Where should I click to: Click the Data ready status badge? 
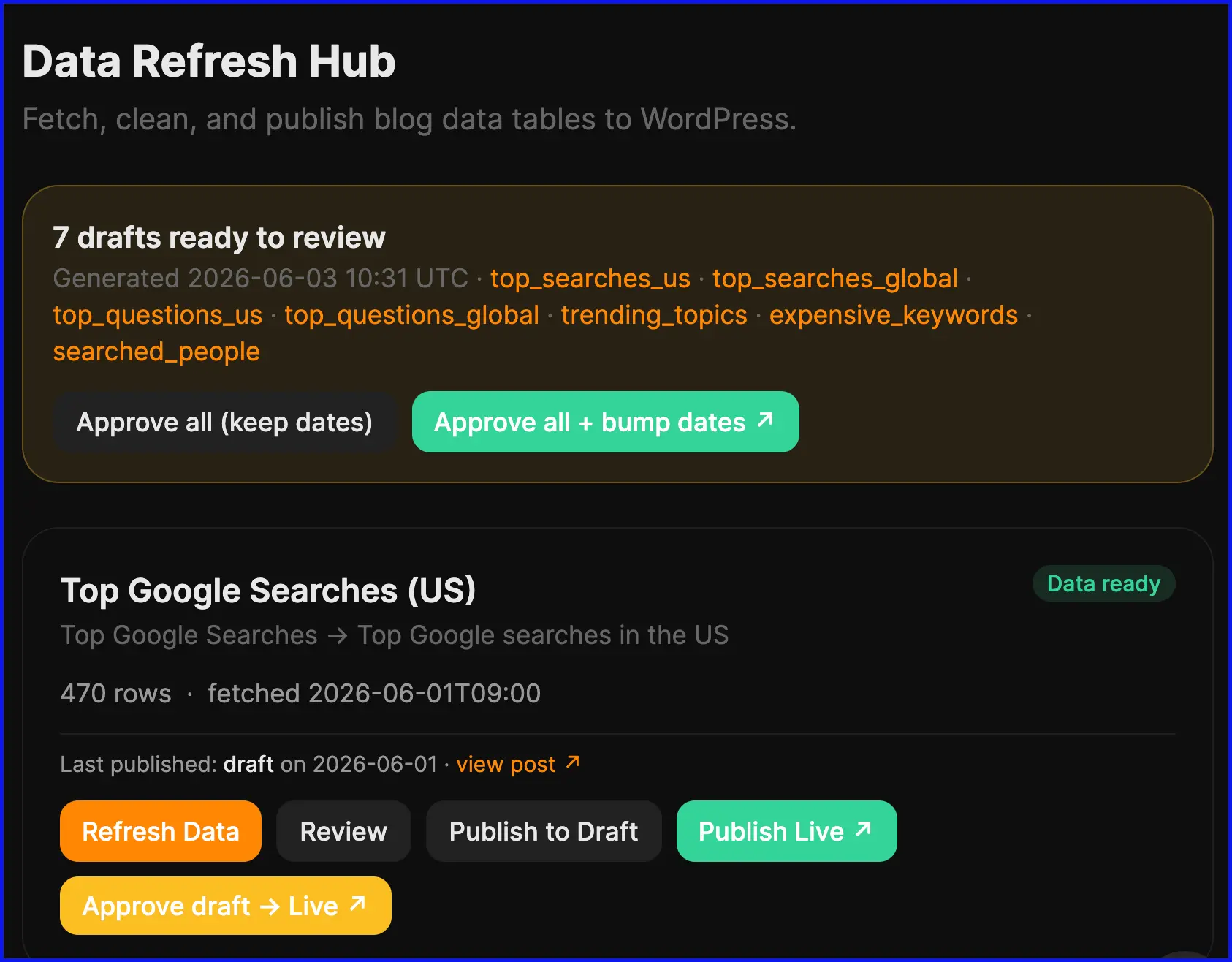(x=1103, y=583)
